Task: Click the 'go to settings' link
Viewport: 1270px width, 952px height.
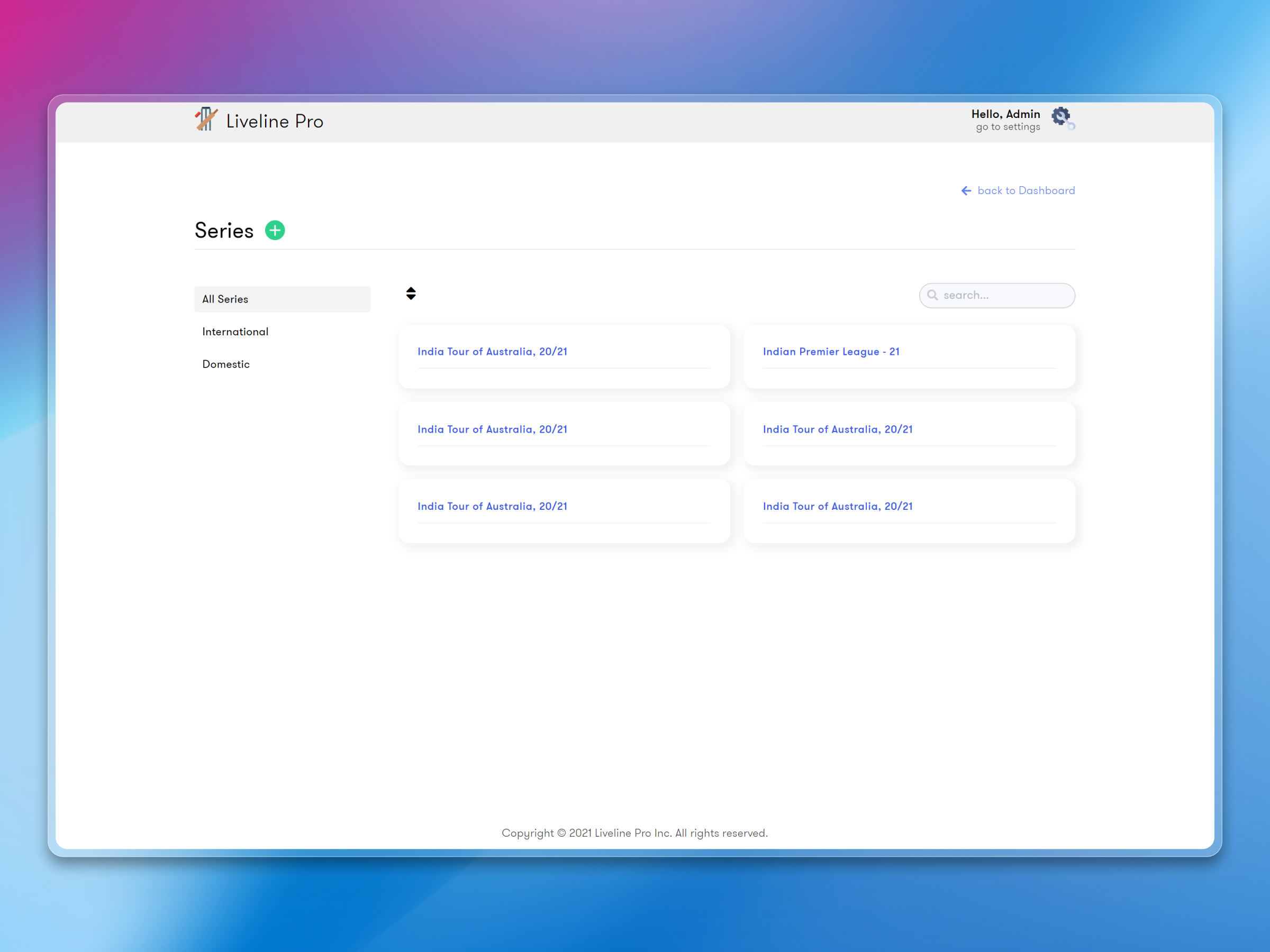Action: (x=1006, y=126)
